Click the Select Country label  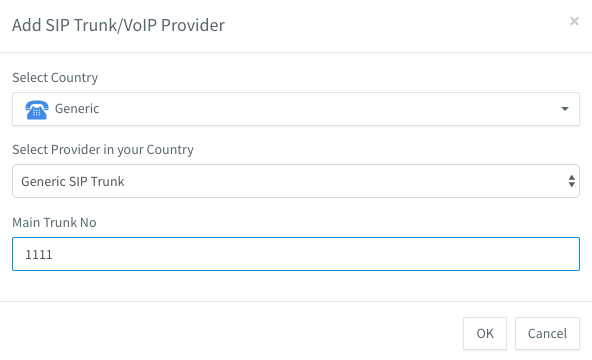click(55, 78)
